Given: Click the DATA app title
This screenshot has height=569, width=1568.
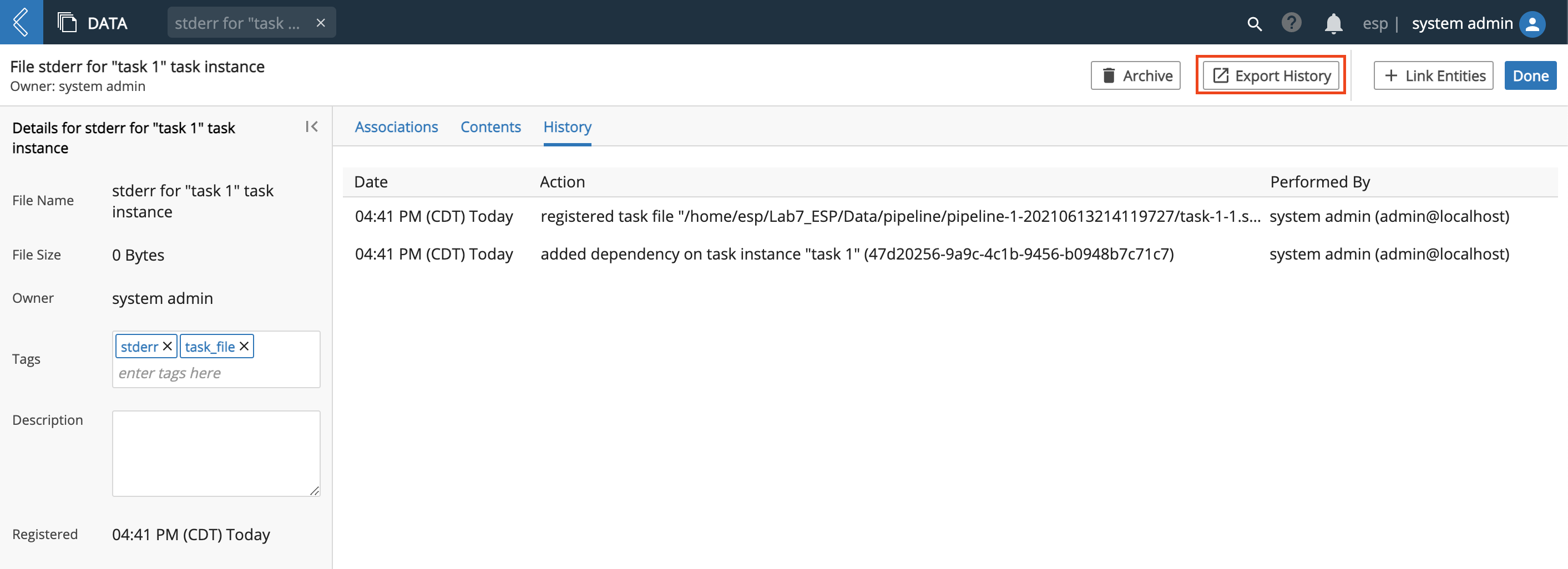Looking at the screenshot, I should (107, 23).
